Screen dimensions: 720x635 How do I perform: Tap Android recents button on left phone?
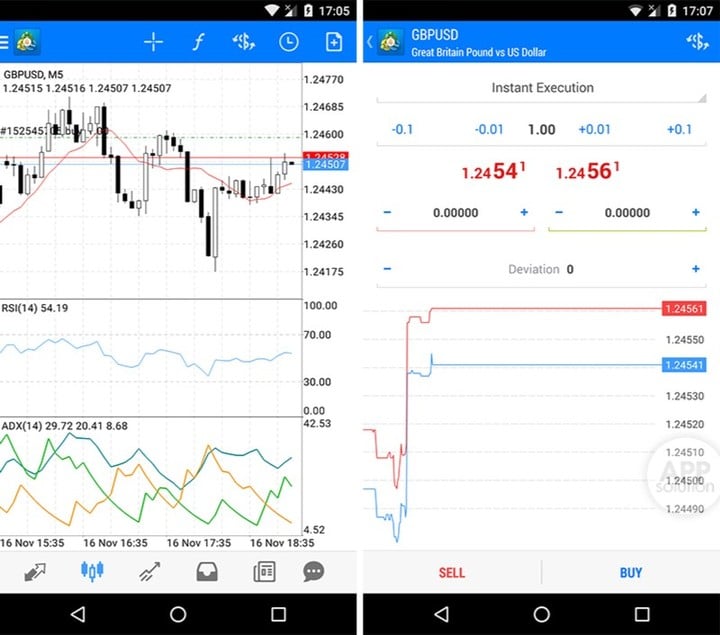pyautogui.click(x=278, y=614)
